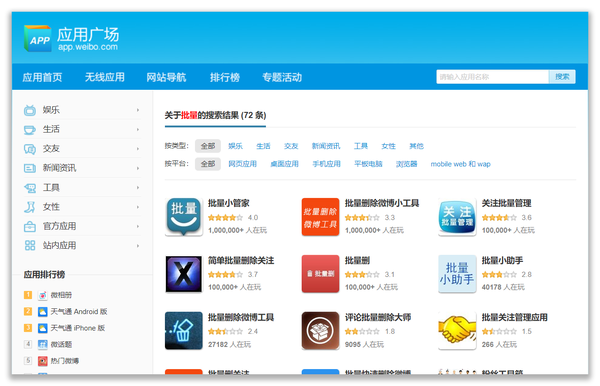Open the 批量删除微博工具 trash-bin app icon
Viewport: 600px width, 386px height.
click(x=184, y=331)
